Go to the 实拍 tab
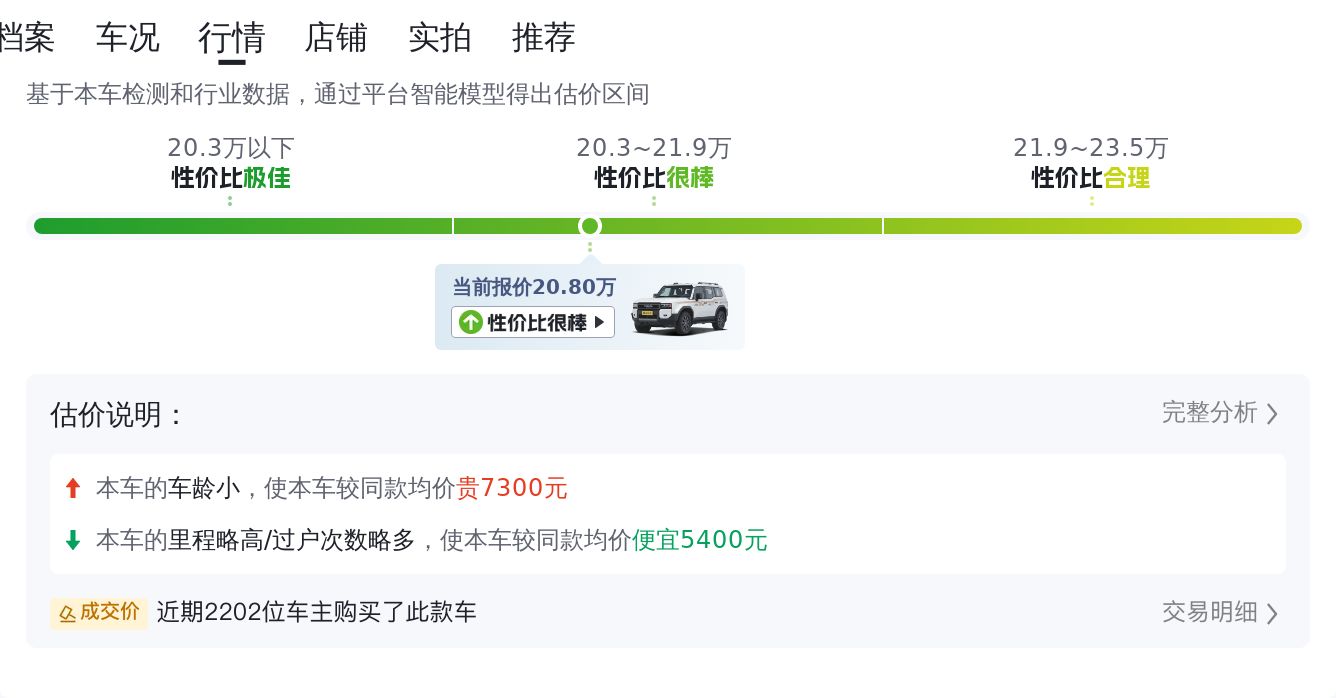The height and width of the screenshot is (698, 1336). [439, 38]
